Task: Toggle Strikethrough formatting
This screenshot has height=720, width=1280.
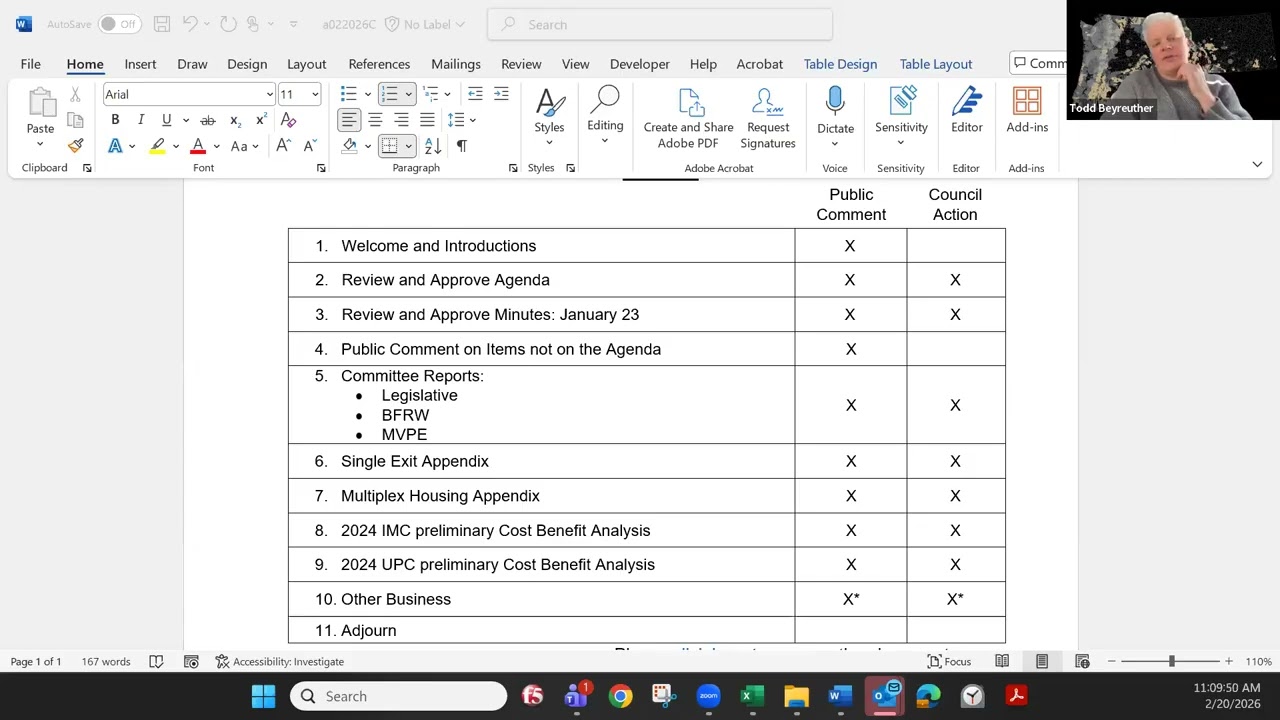Action: (208, 120)
